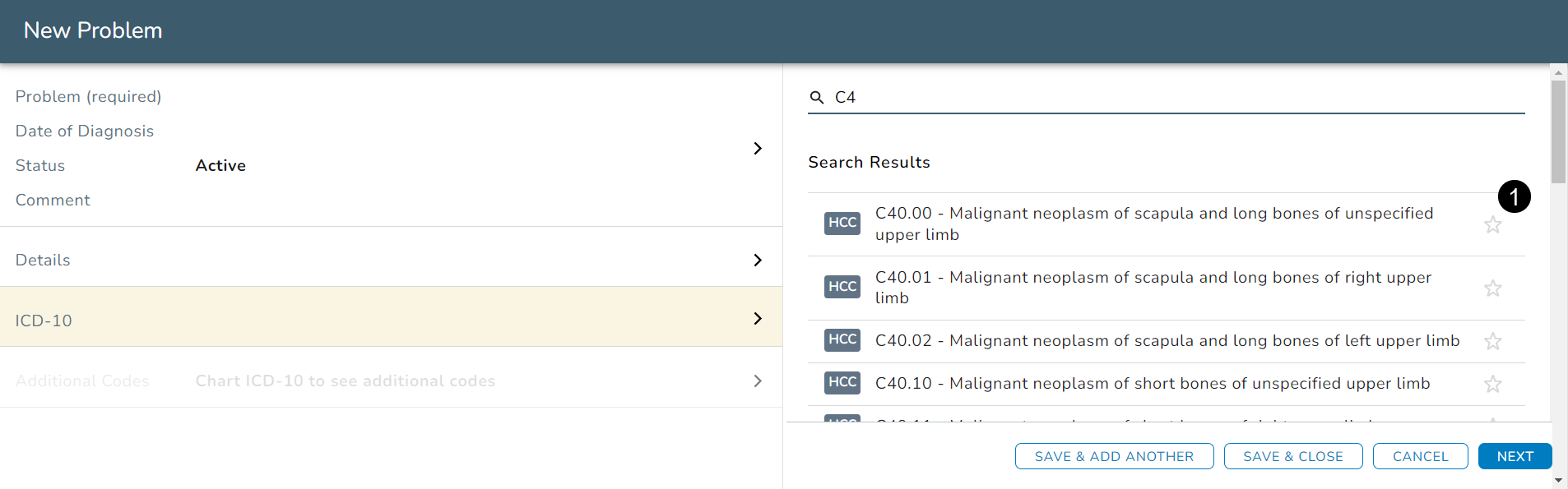This screenshot has width=1568, height=489.
Task: Mark C40.10 as a favorite
Action: pyautogui.click(x=1492, y=384)
